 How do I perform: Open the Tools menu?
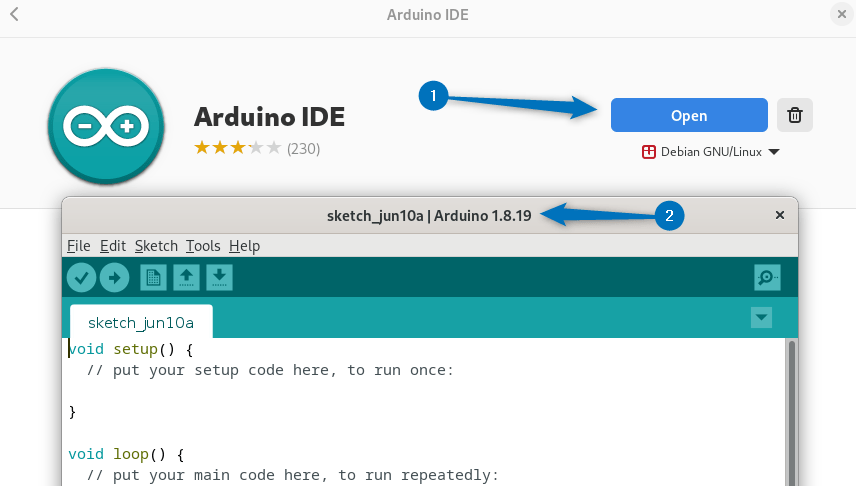point(203,246)
